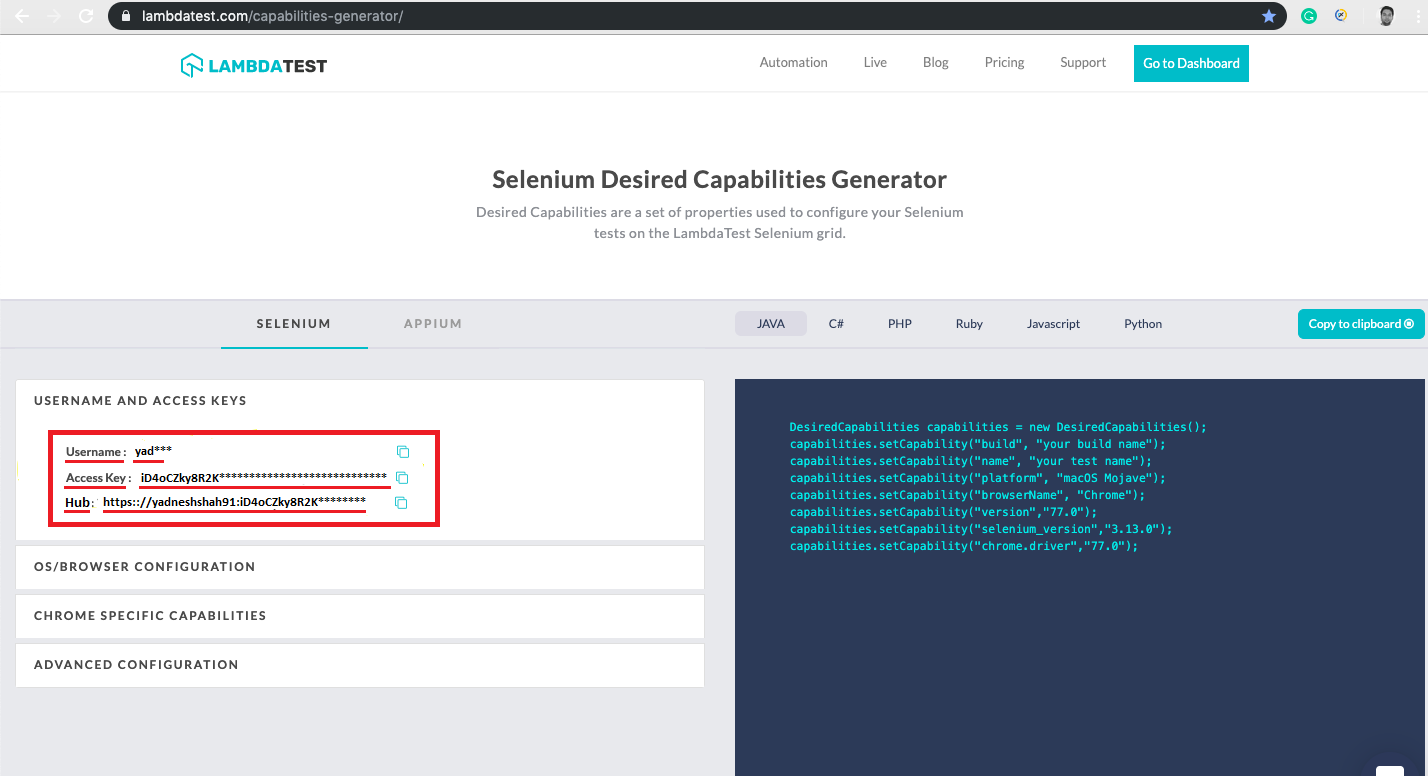Switch to the Appium tab

[x=433, y=324]
